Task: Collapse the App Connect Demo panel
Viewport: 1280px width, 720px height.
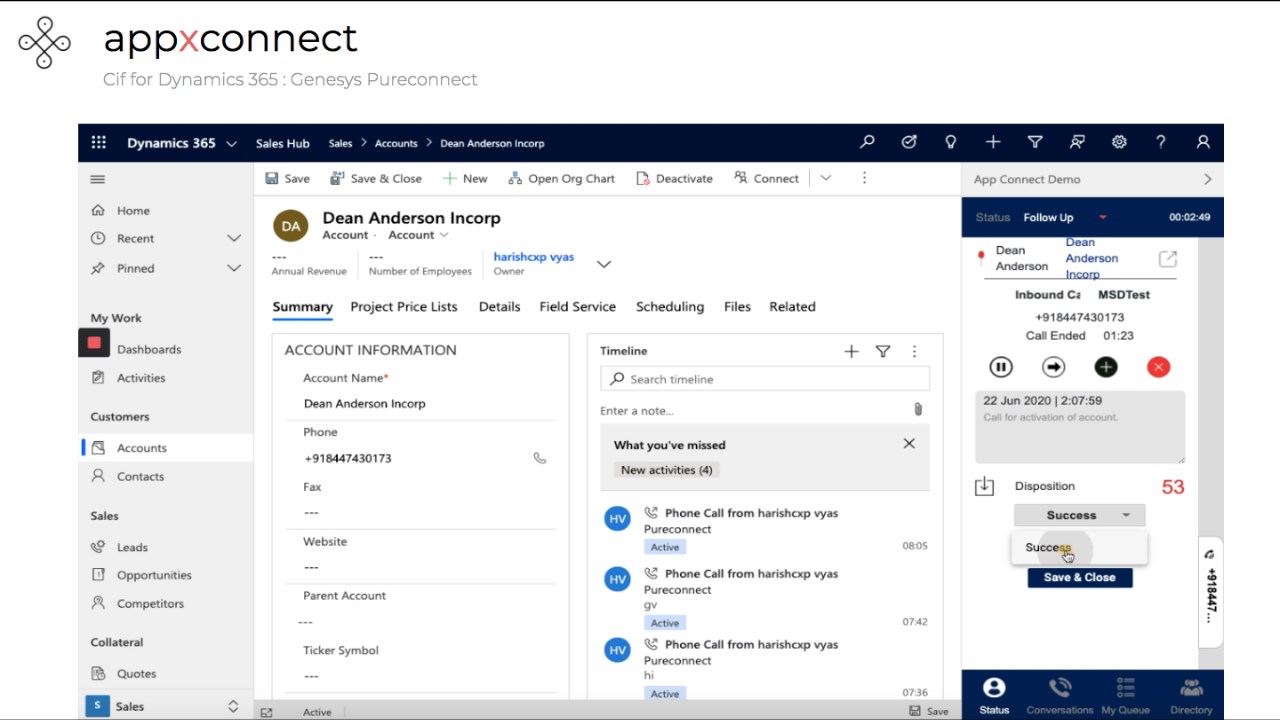Action: coord(1207,180)
